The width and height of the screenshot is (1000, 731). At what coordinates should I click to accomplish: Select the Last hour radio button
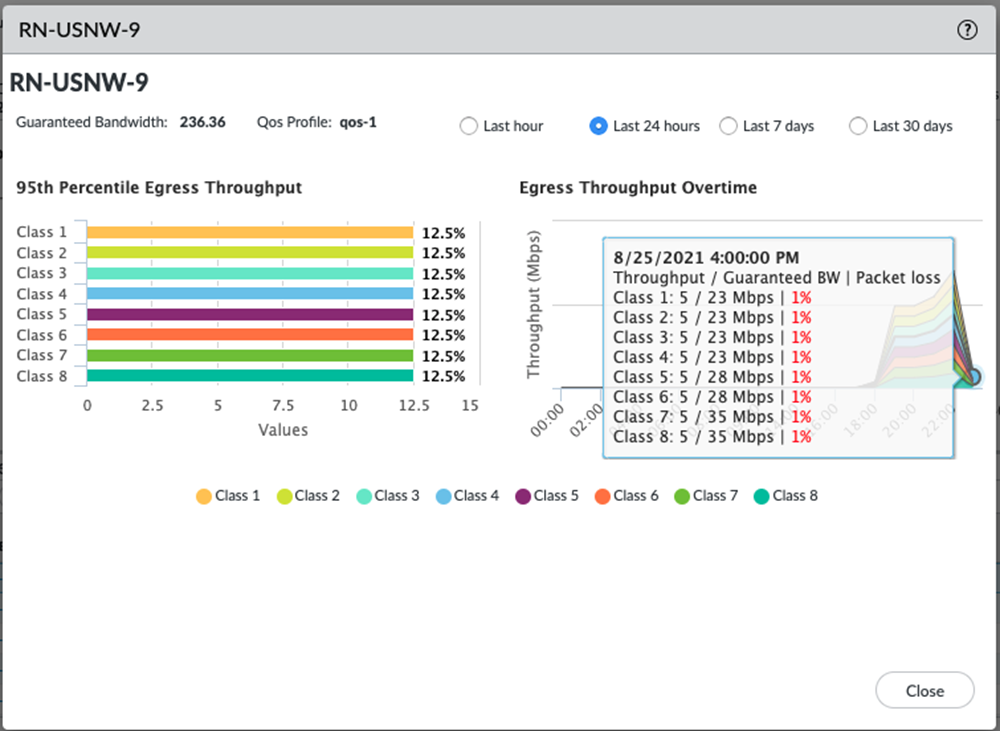pos(468,126)
